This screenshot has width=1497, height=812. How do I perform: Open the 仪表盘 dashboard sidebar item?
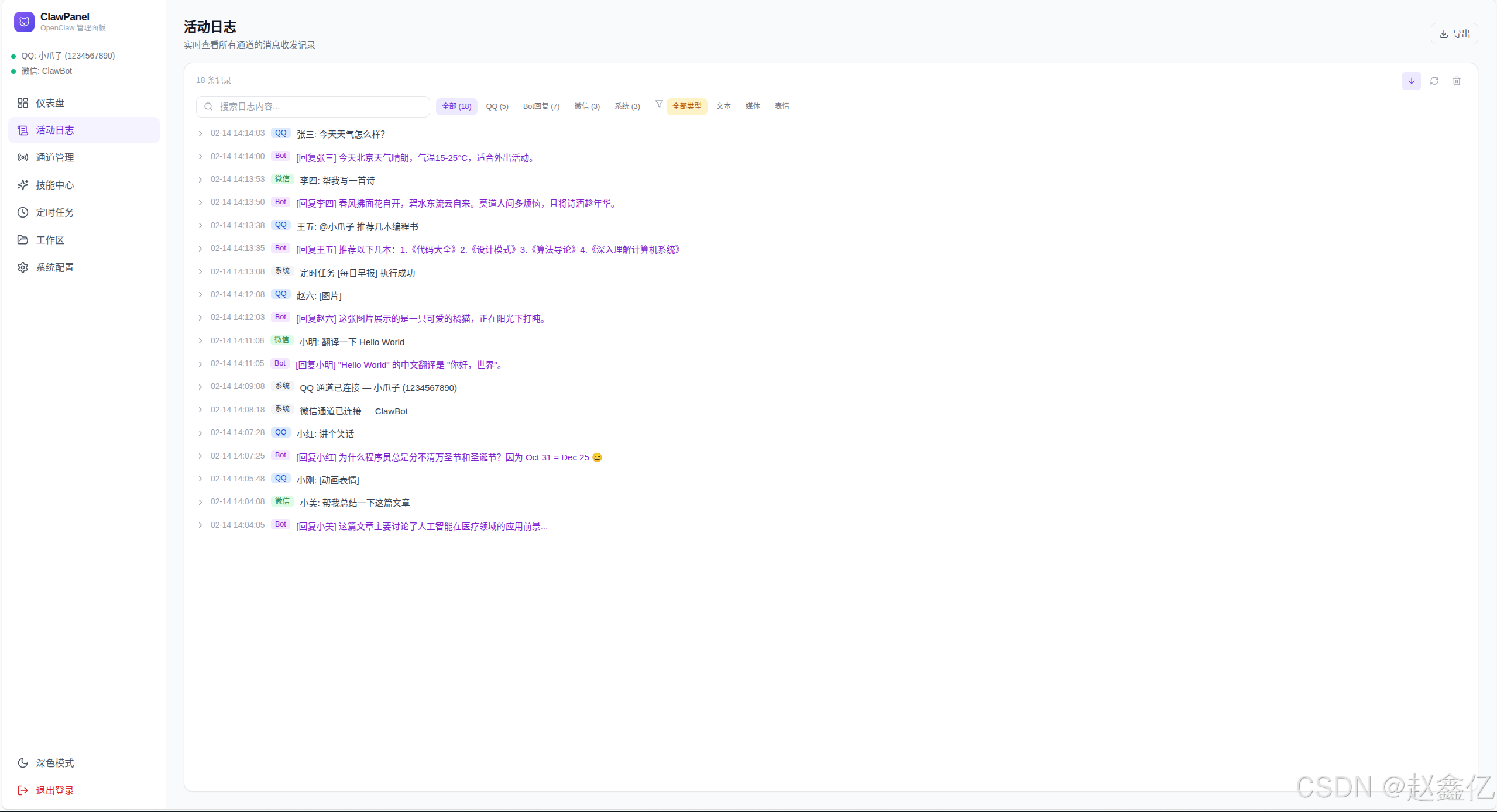50,103
